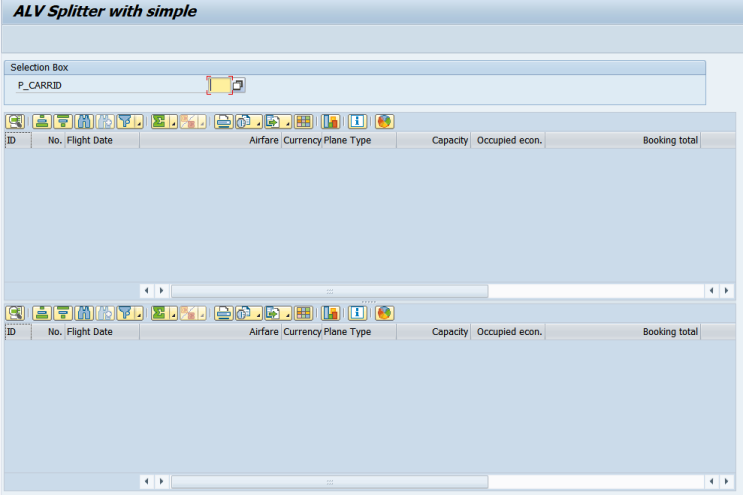743x495 pixels.
Task: Click the Selection Box frame title
Action: pyautogui.click(x=39, y=67)
